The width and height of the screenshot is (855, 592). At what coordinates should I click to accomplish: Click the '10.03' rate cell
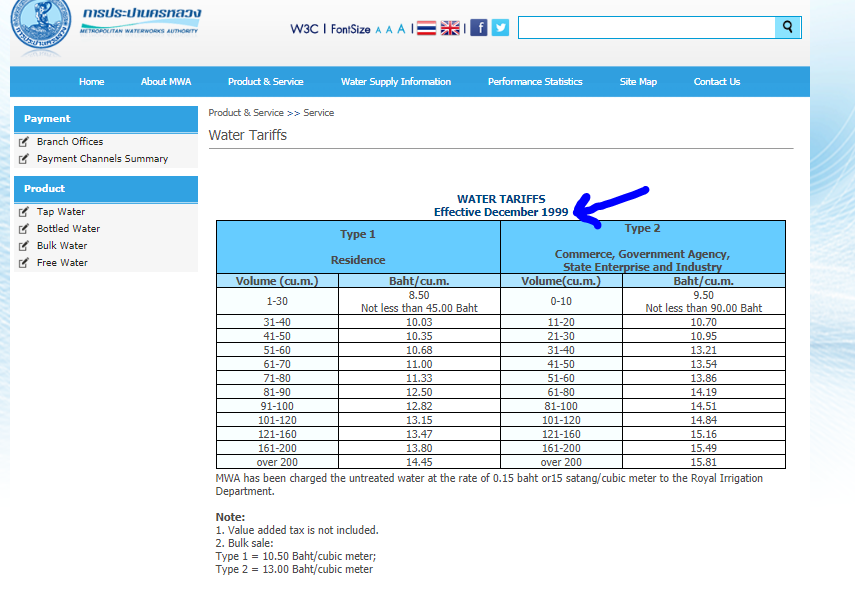click(419, 322)
